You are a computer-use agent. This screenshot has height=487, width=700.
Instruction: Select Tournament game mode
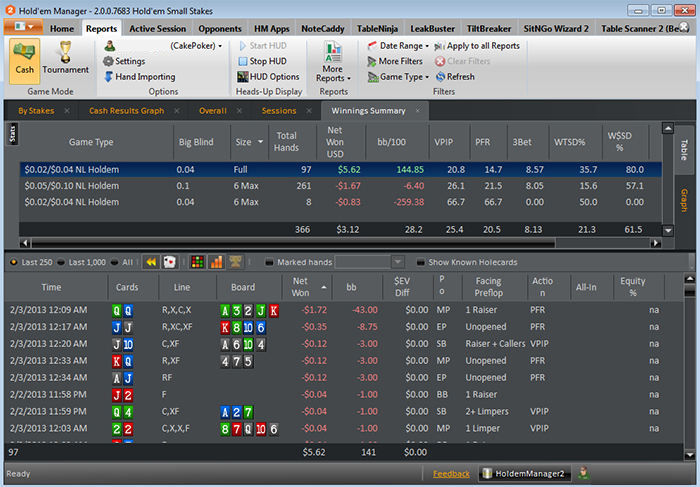point(65,58)
